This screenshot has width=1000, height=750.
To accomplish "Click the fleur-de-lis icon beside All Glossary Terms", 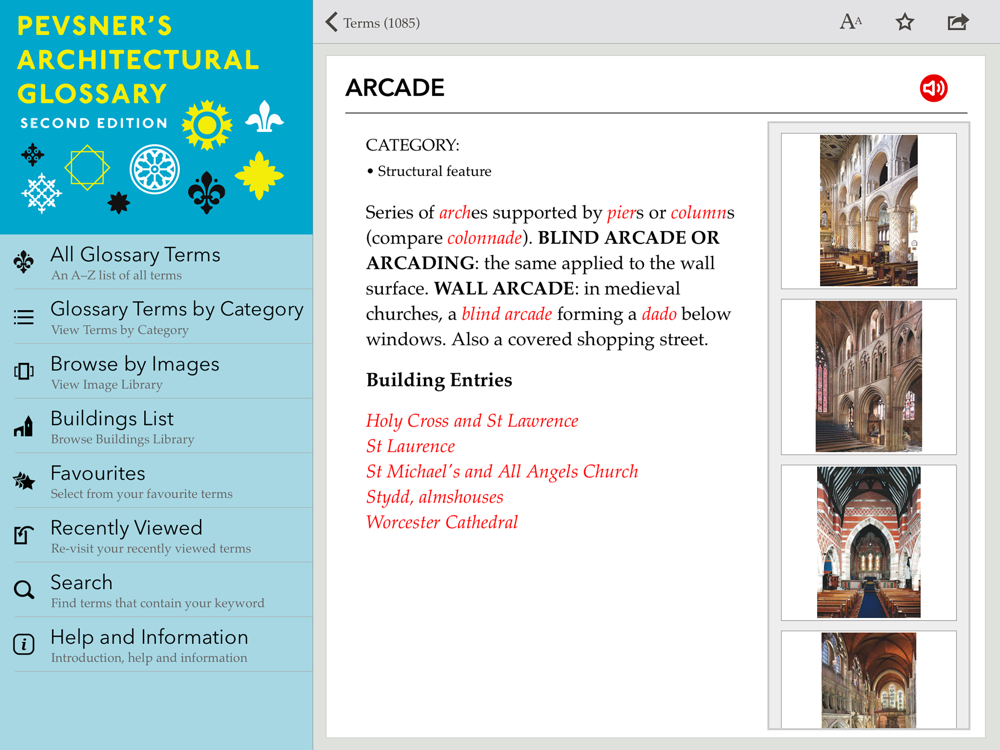I will (24, 262).
